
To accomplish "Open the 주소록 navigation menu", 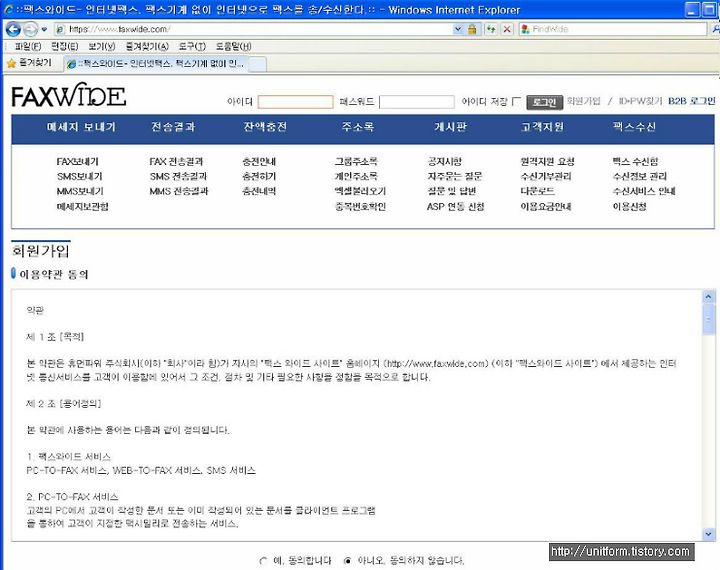I will click(358, 127).
